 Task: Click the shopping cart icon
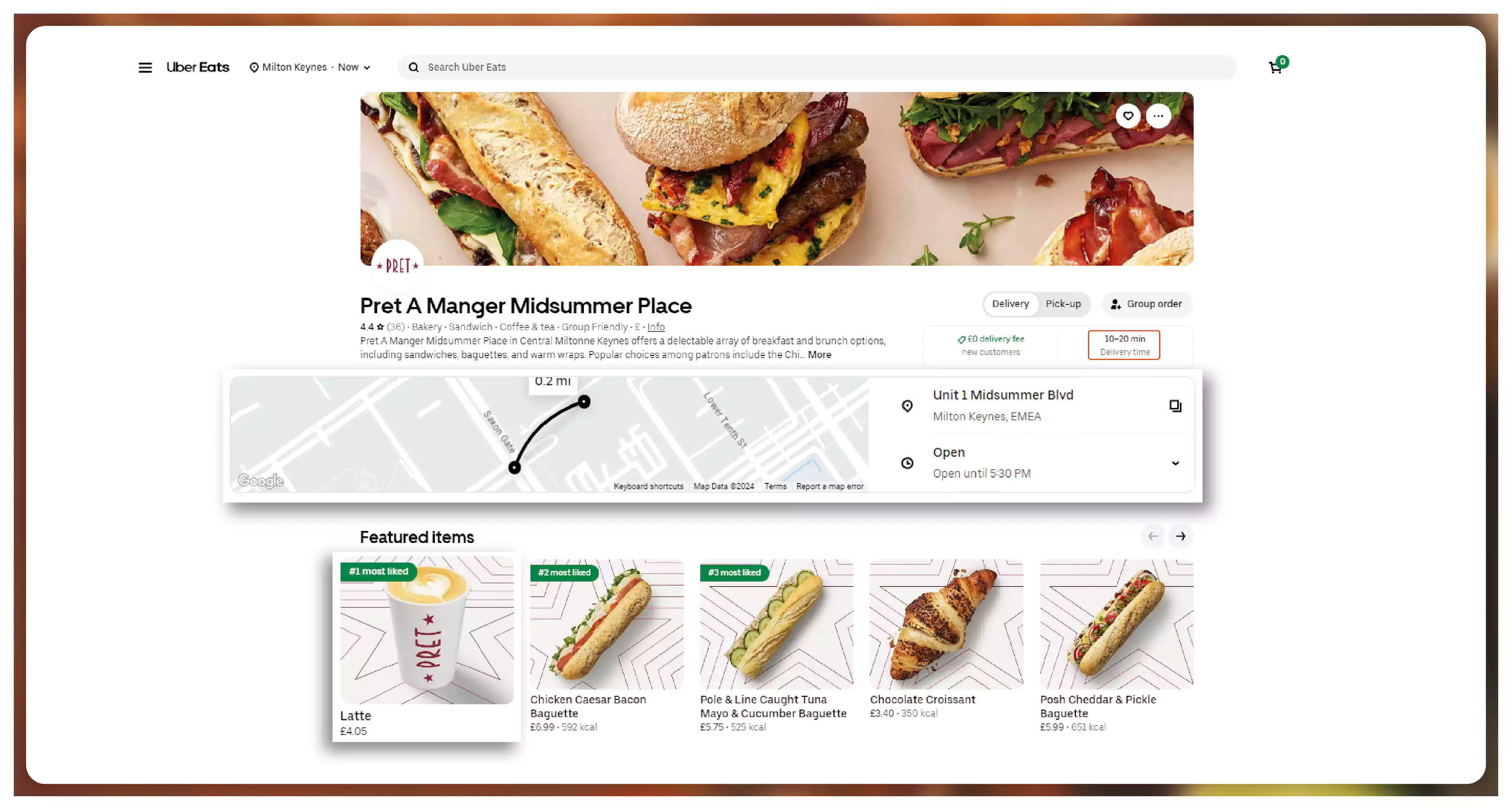1275,67
